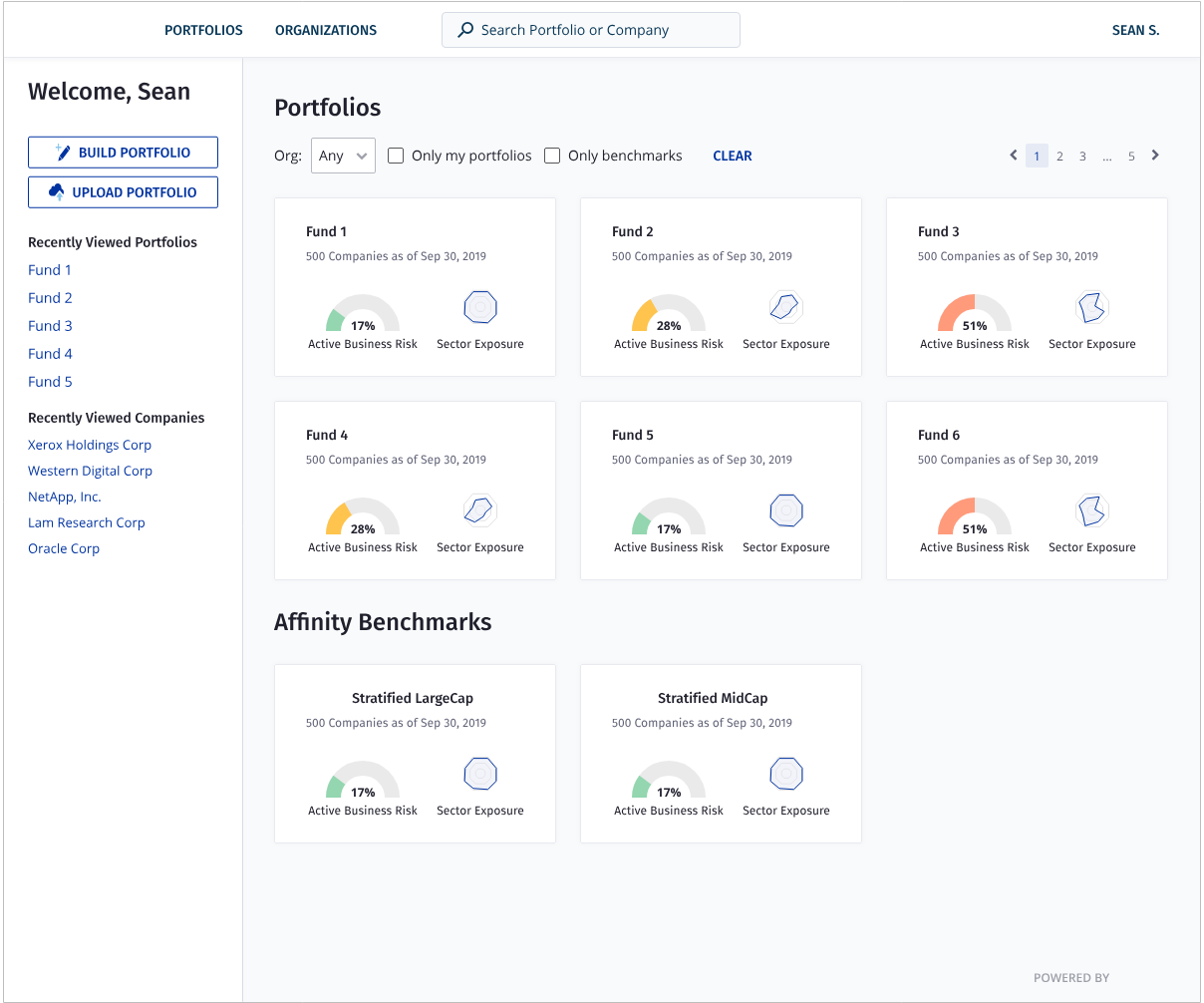Click the search magnifier icon
Viewport: 1204px width, 1003px height.
(x=465, y=30)
